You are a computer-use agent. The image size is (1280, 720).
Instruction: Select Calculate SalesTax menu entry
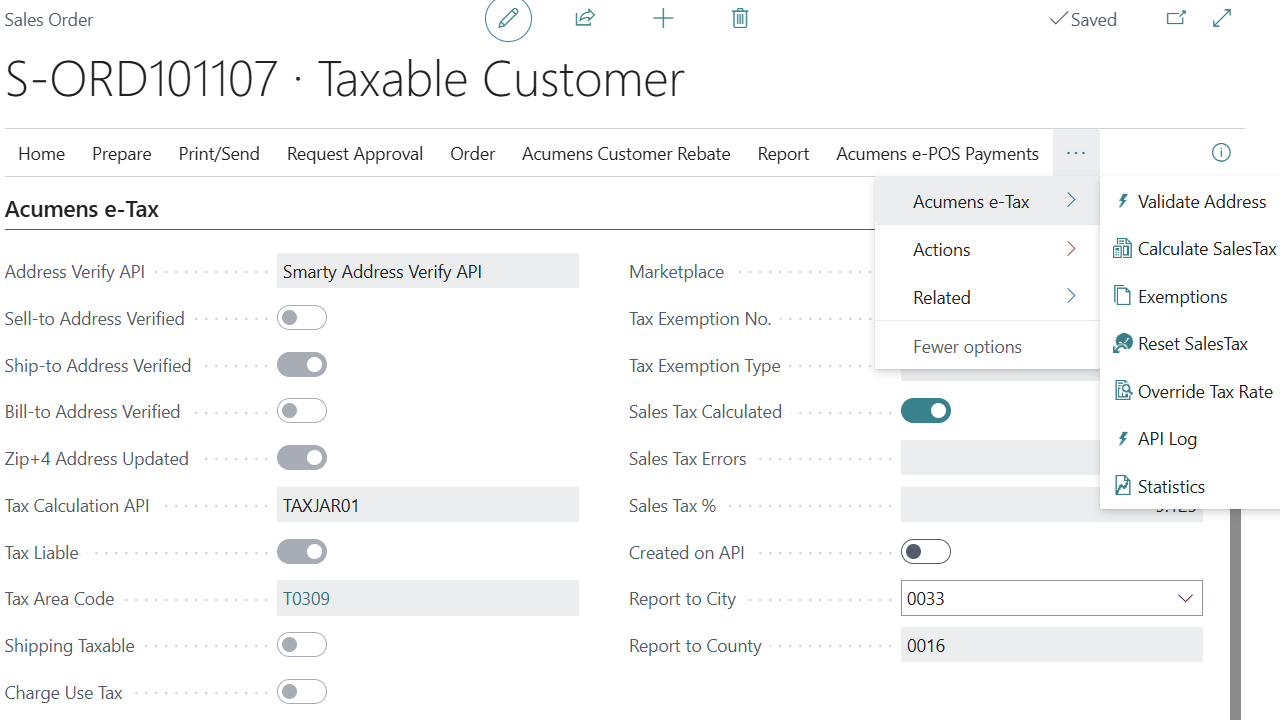(1206, 249)
